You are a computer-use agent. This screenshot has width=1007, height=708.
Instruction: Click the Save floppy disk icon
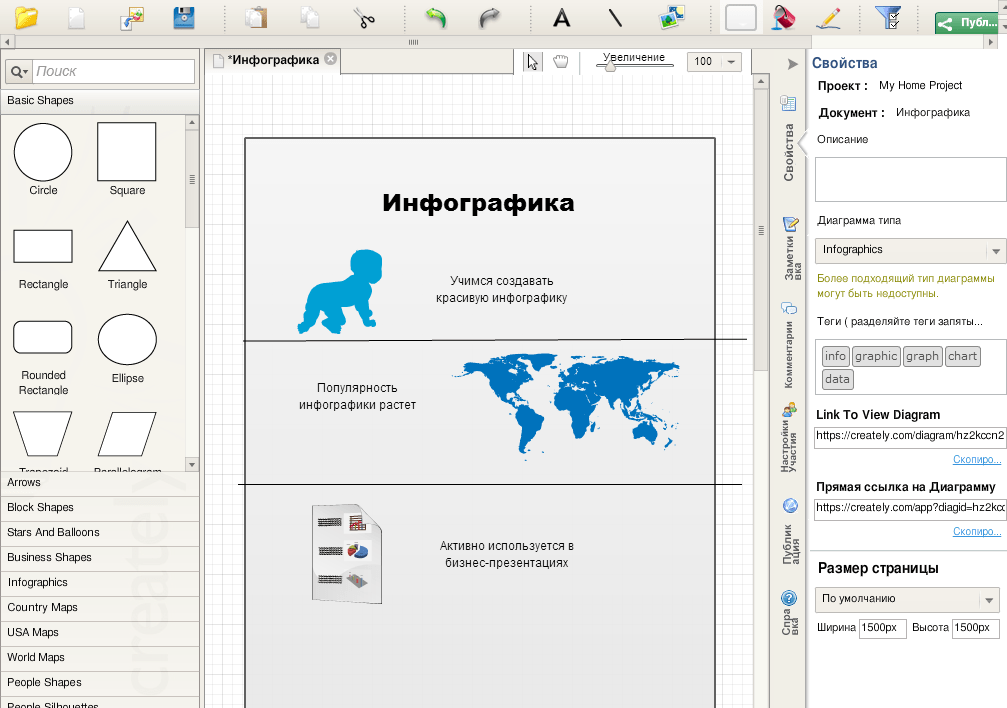(184, 17)
